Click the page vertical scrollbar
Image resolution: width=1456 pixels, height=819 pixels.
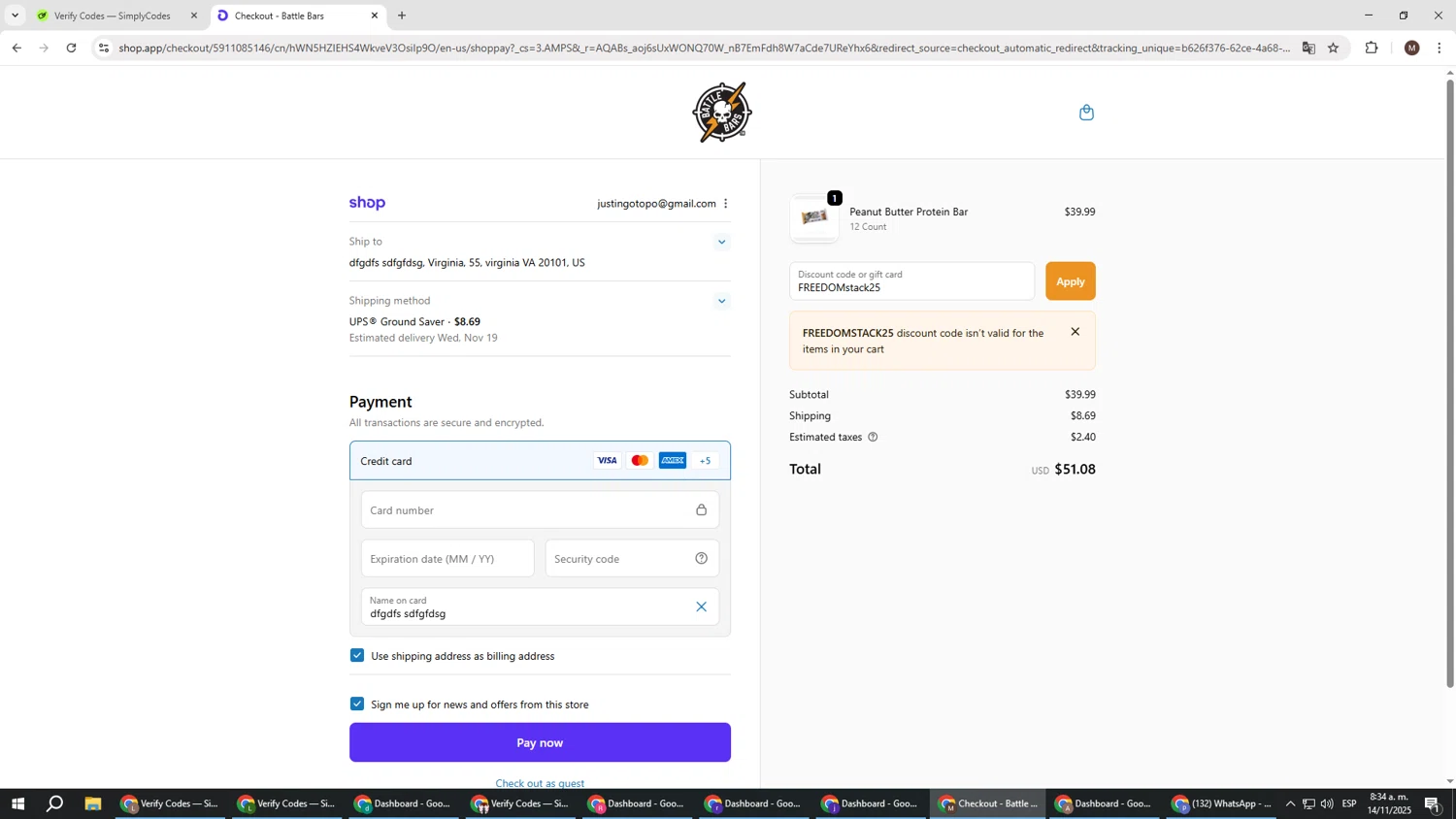(x=1450, y=383)
